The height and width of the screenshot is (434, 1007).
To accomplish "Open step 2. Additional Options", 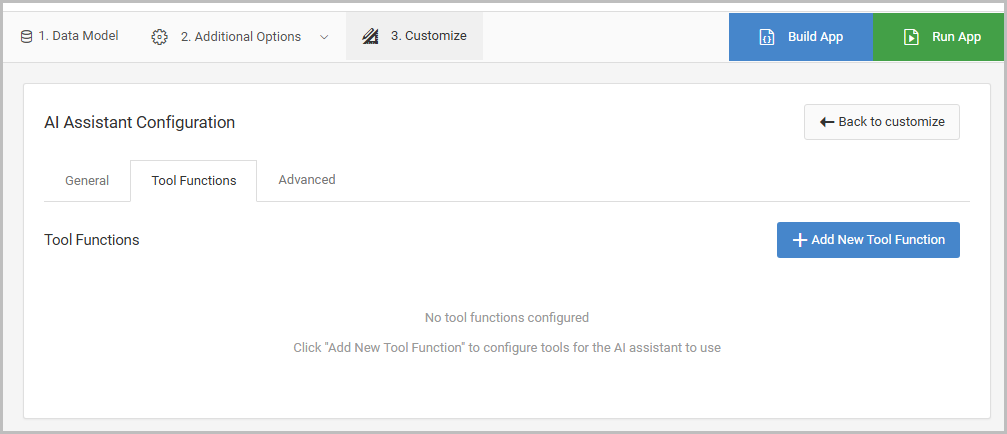I will (240, 37).
